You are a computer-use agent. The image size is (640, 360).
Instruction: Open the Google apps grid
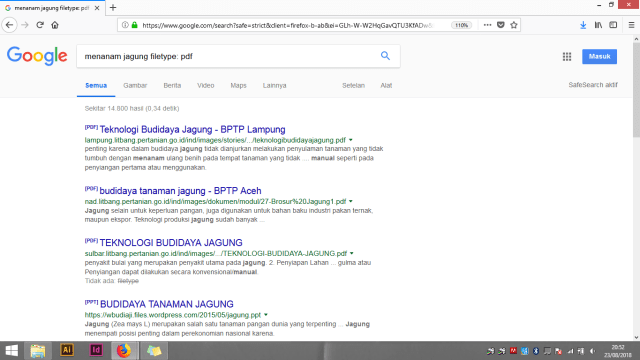(x=567, y=57)
